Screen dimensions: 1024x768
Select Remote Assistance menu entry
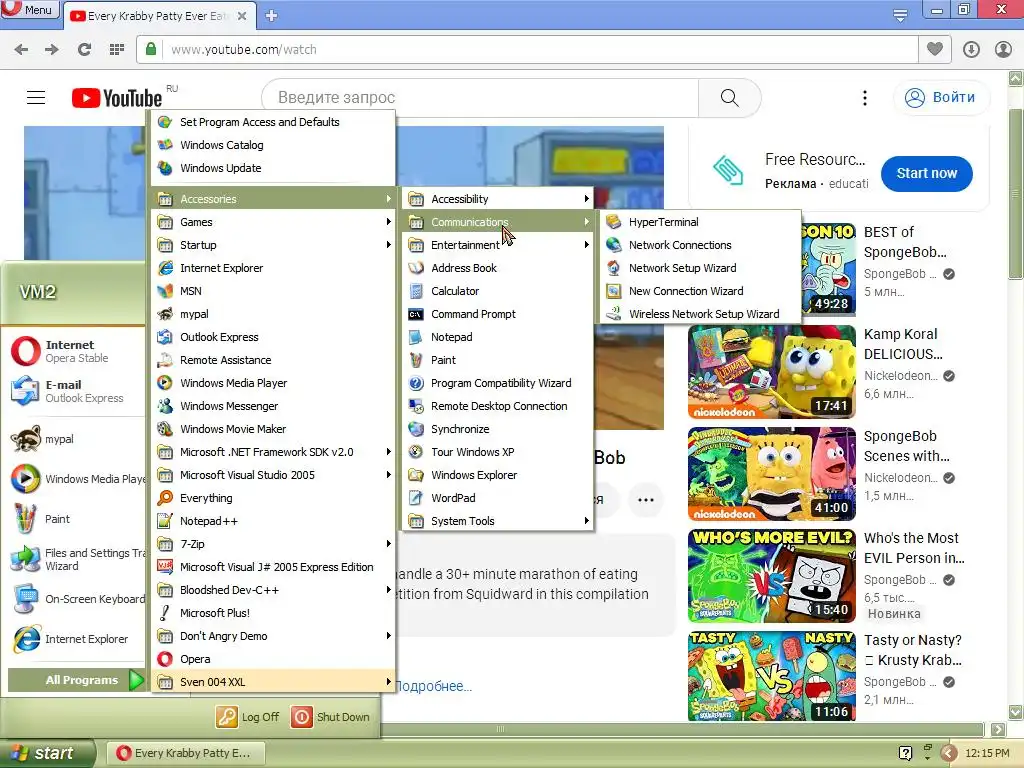(x=274, y=360)
